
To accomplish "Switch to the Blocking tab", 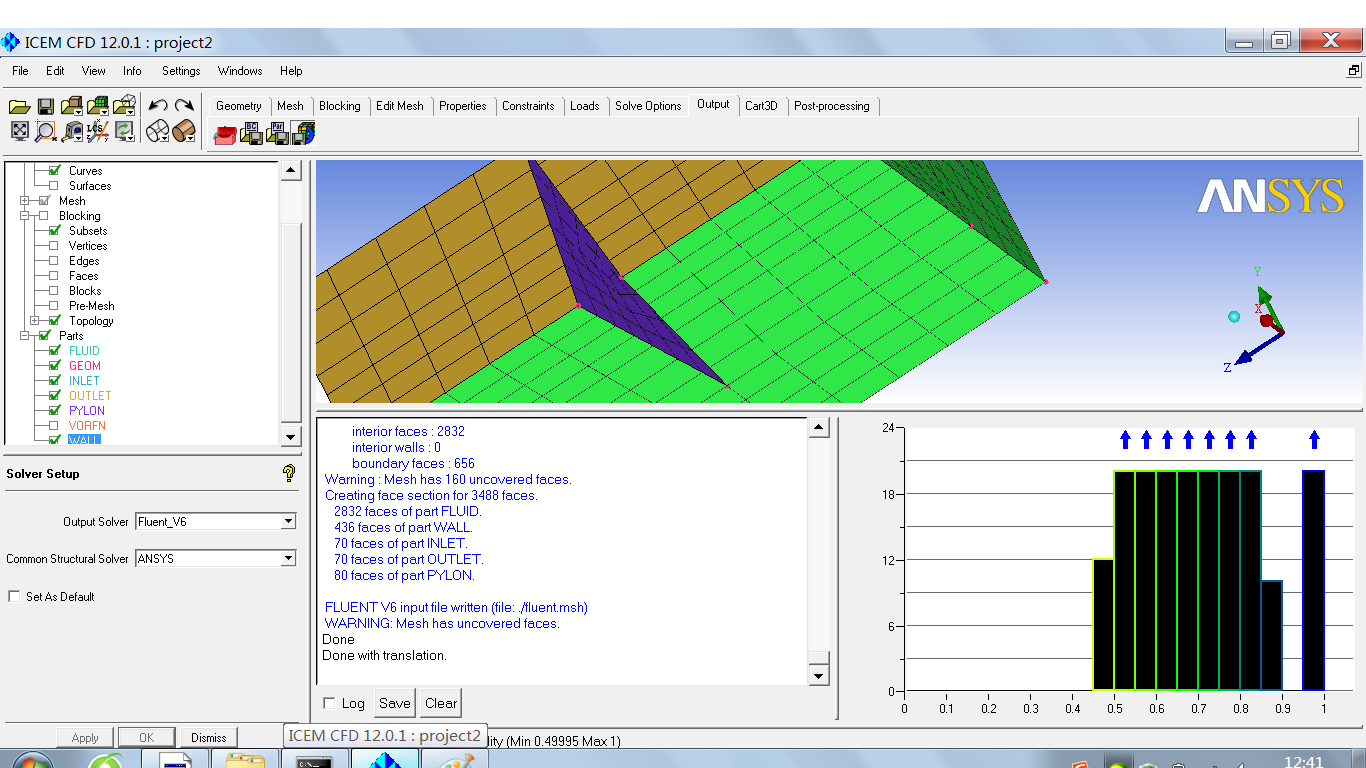I will pyautogui.click(x=339, y=106).
